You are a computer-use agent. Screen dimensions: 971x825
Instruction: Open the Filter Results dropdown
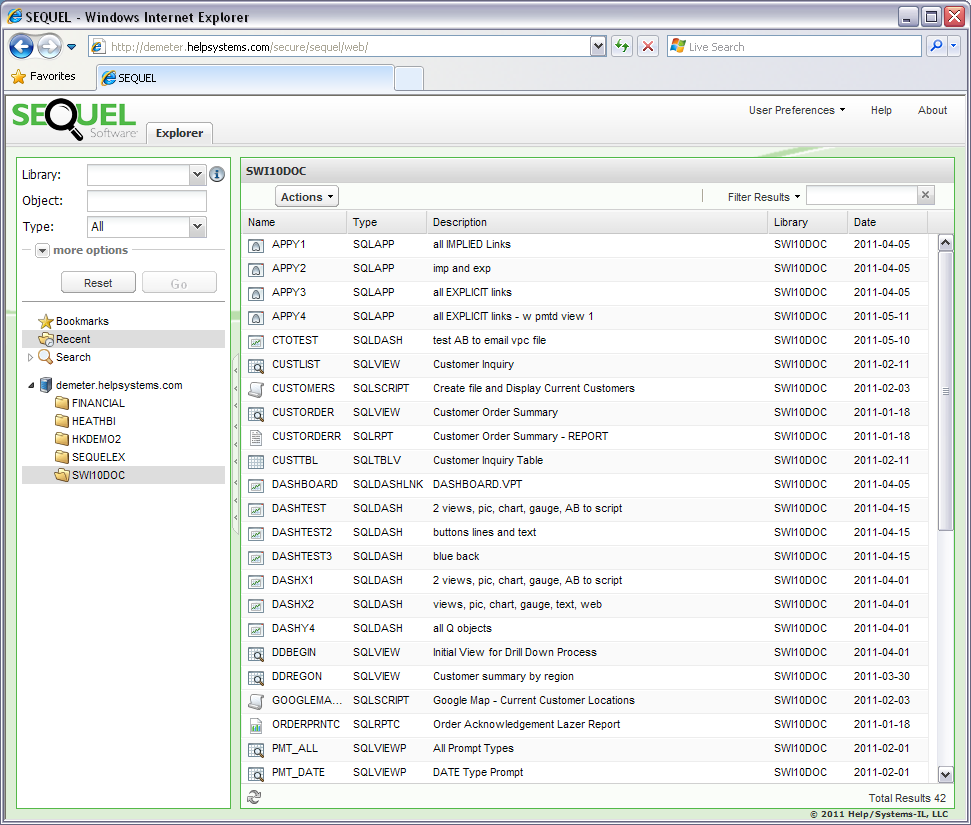coord(764,197)
